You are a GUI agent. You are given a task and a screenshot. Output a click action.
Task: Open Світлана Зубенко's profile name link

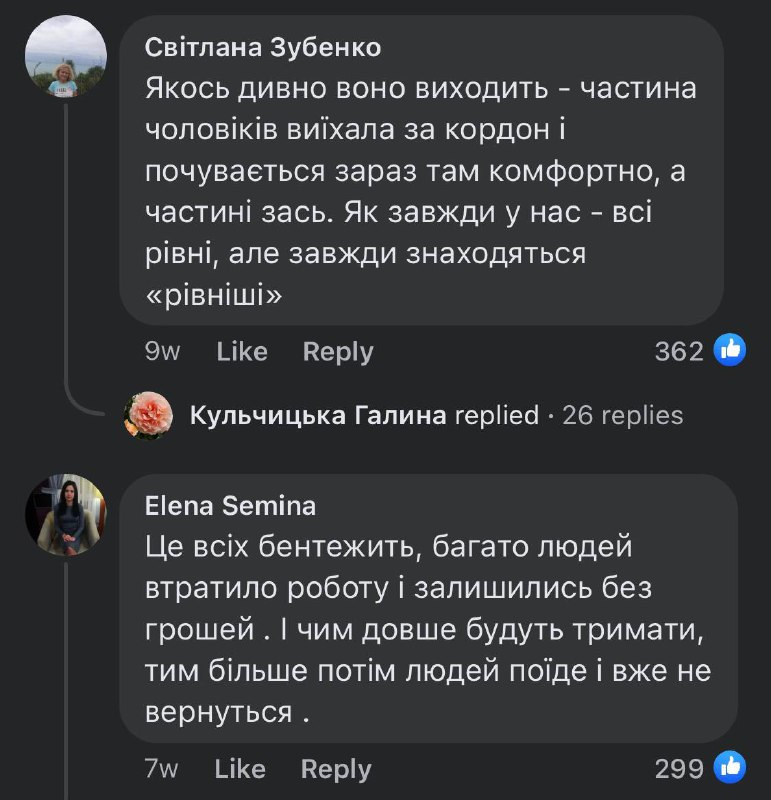tap(262, 47)
